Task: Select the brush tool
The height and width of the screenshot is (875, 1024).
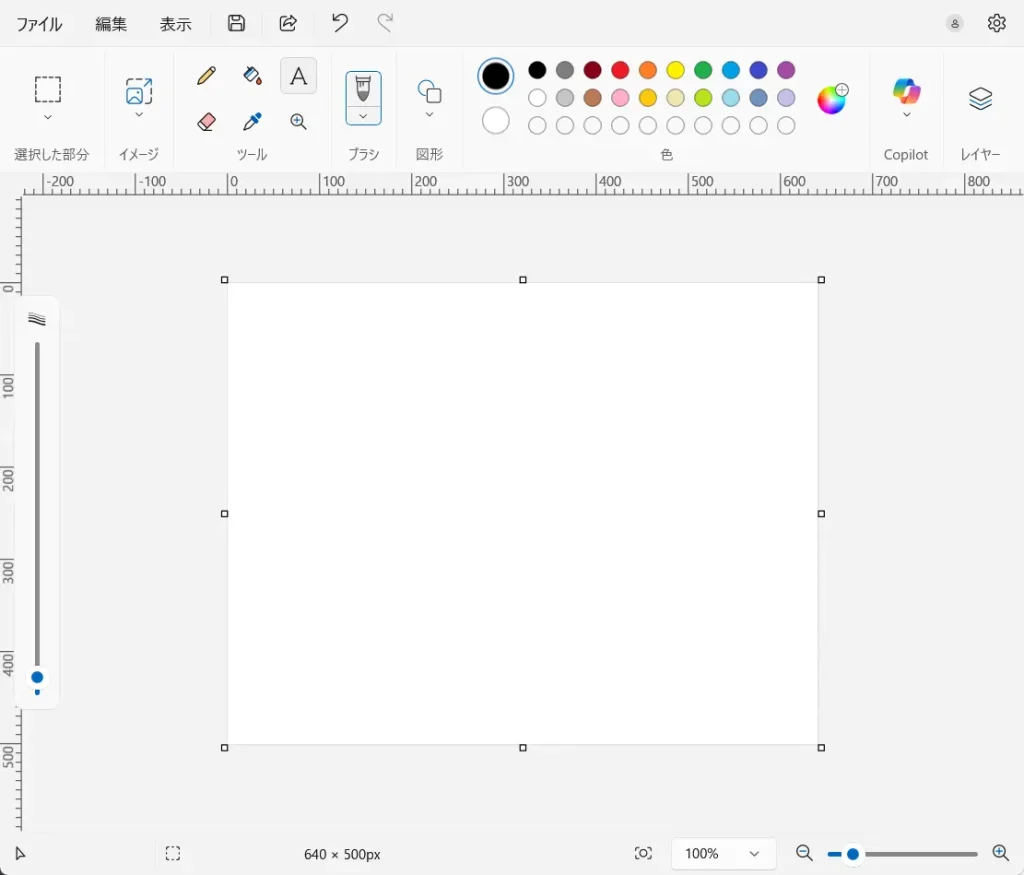Action: pos(363,89)
